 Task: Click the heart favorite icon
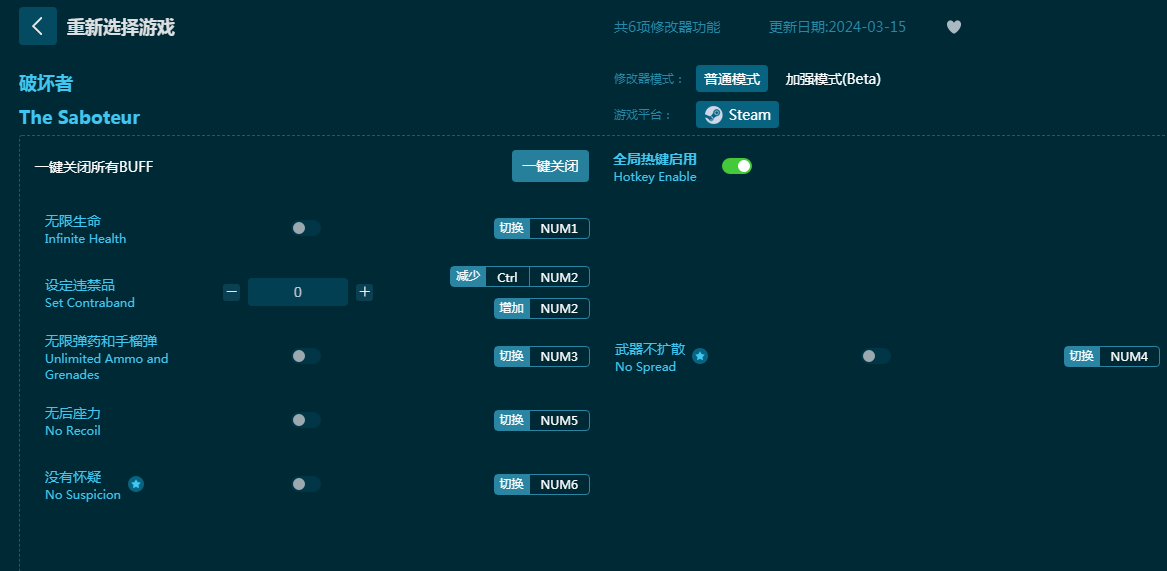click(x=953, y=27)
